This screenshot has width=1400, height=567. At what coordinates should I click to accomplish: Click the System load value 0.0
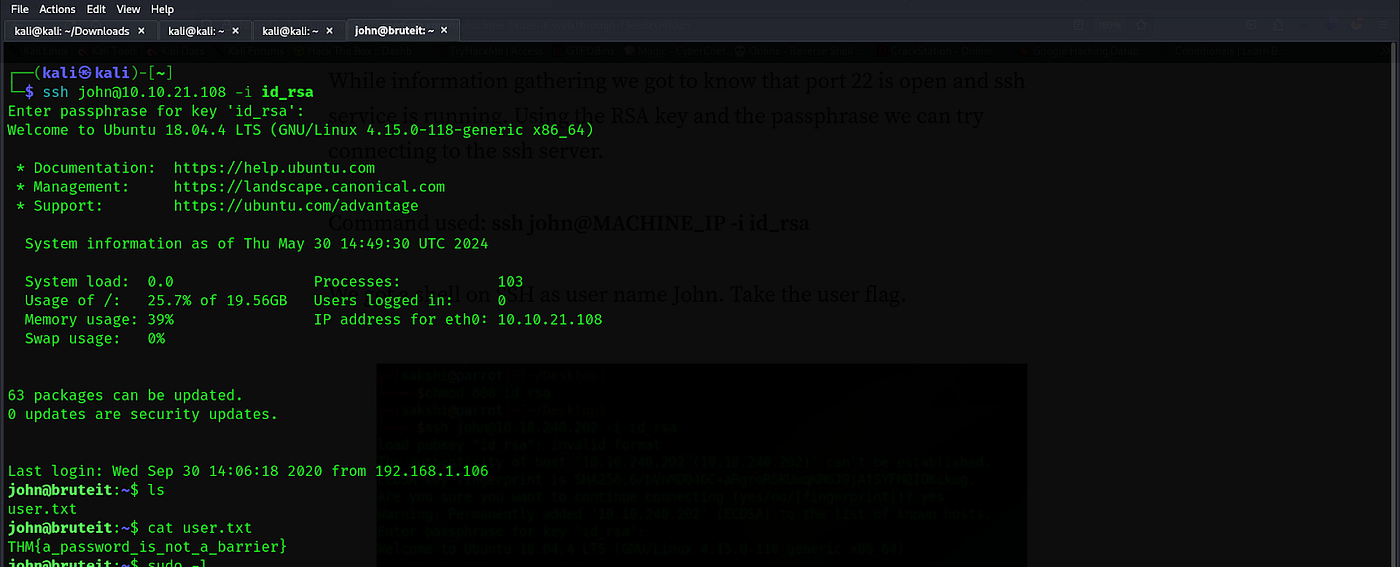pyautogui.click(x=160, y=282)
